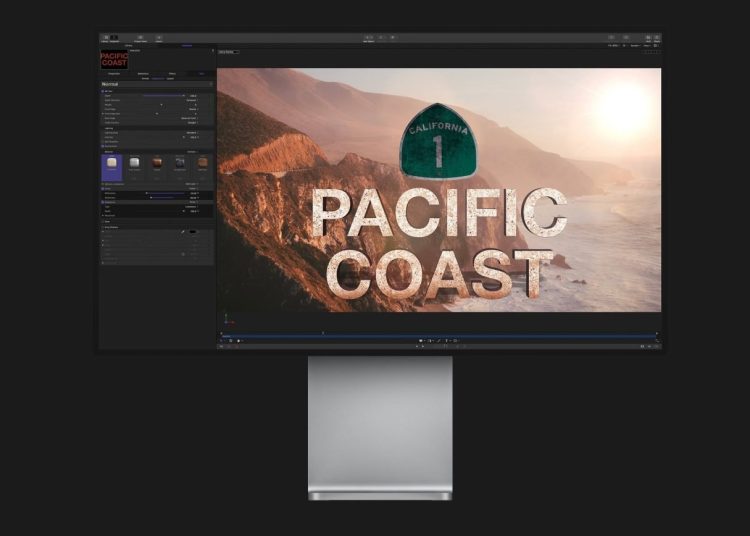The height and width of the screenshot is (536, 750).
Task: Toggle the checkbox below the material thumbnails
Action: tap(103, 184)
